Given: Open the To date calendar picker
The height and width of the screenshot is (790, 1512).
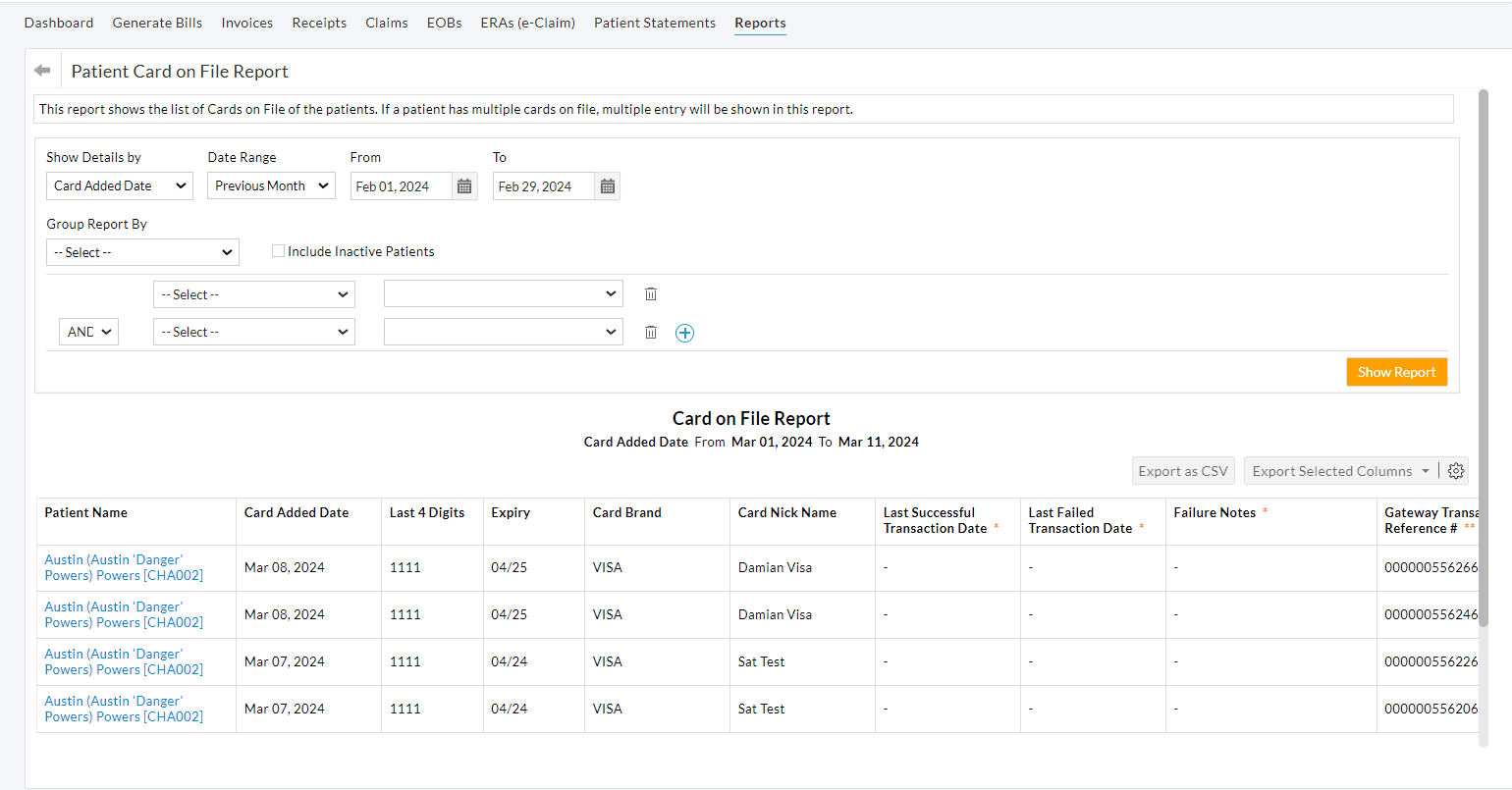Looking at the screenshot, I should click(x=607, y=186).
